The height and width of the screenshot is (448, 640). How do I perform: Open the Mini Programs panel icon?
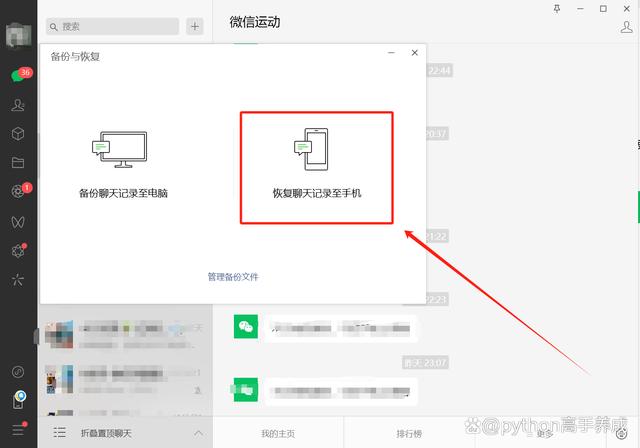click(x=18, y=372)
